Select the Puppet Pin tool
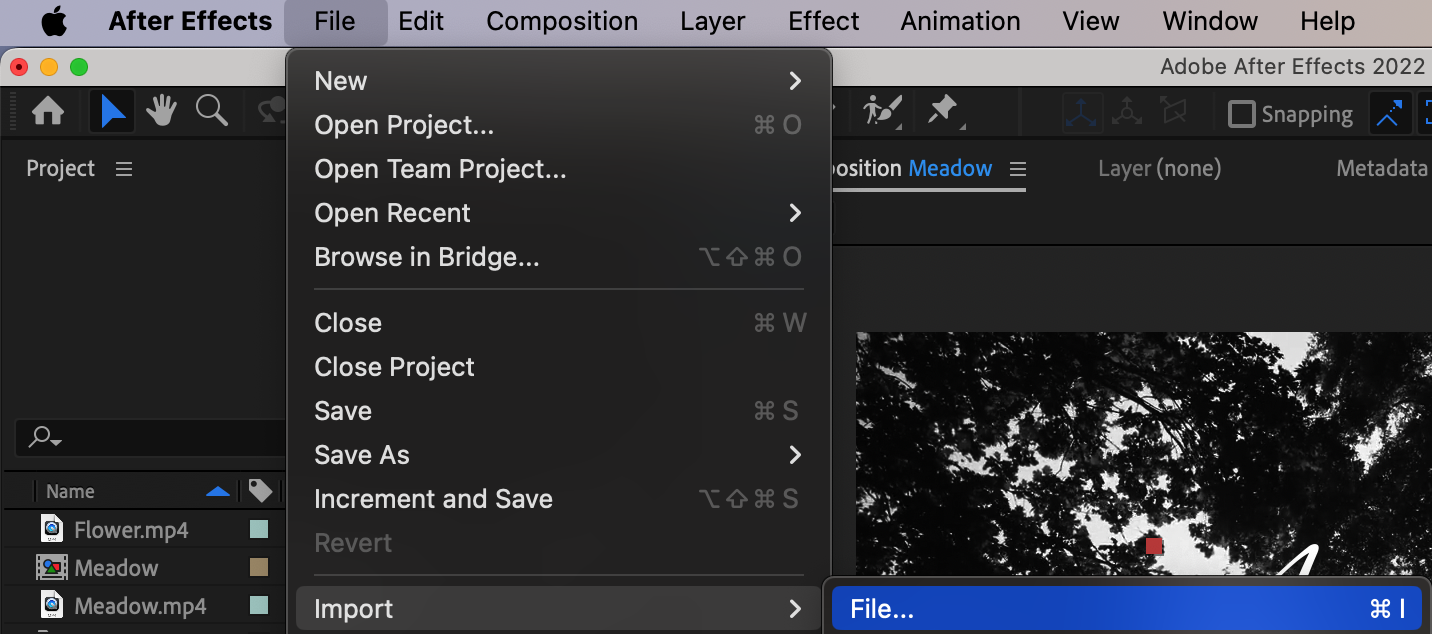The image size is (1432, 634). tap(943, 112)
